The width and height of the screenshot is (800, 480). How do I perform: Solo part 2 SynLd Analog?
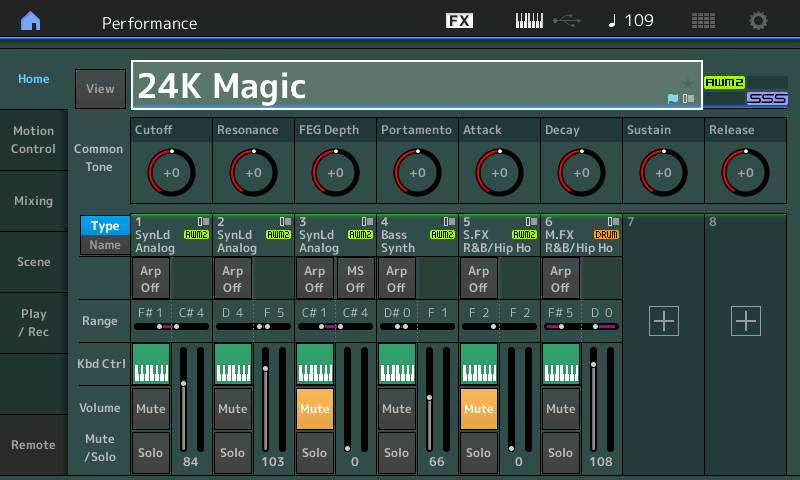(x=232, y=453)
